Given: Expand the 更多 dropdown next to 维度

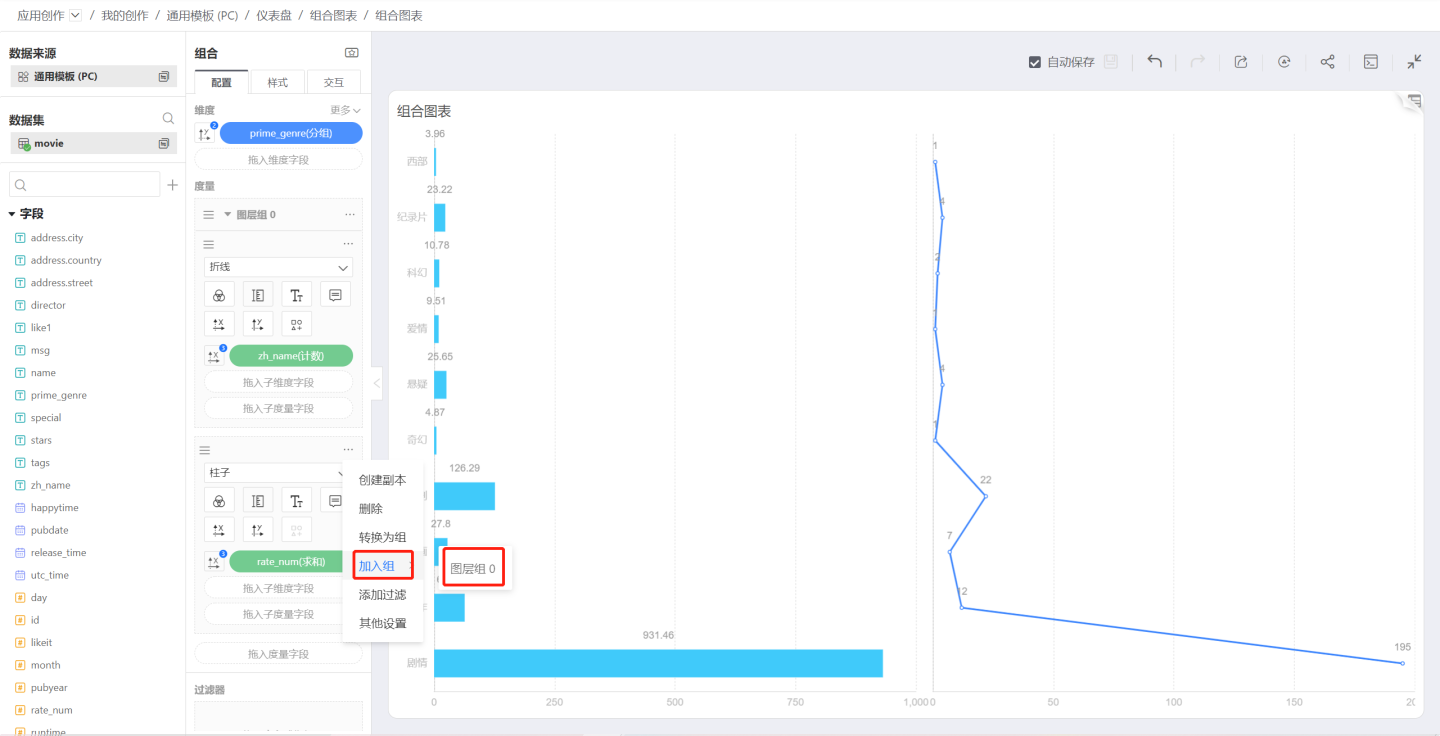Looking at the screenshot, I should tap(345, 110).
